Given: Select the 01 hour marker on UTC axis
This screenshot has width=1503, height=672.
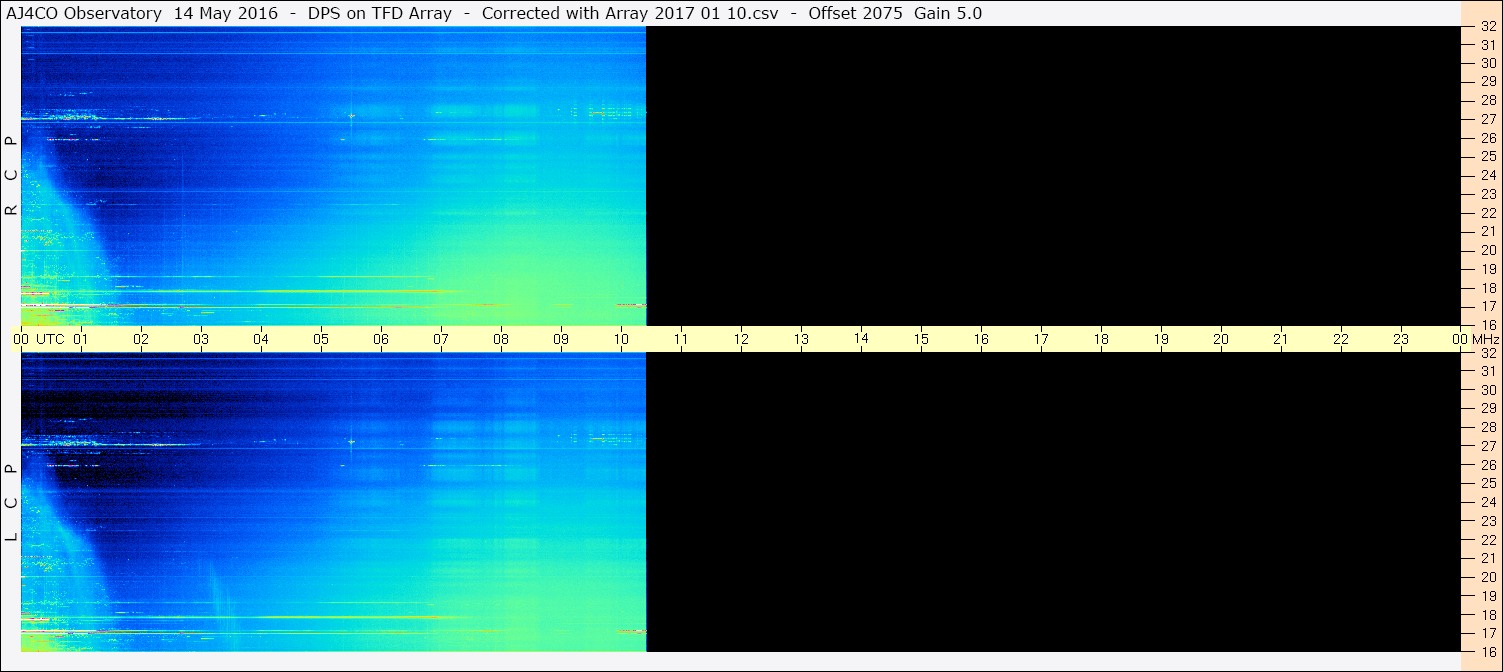Looking at the screenshot, I should [81, 339].
